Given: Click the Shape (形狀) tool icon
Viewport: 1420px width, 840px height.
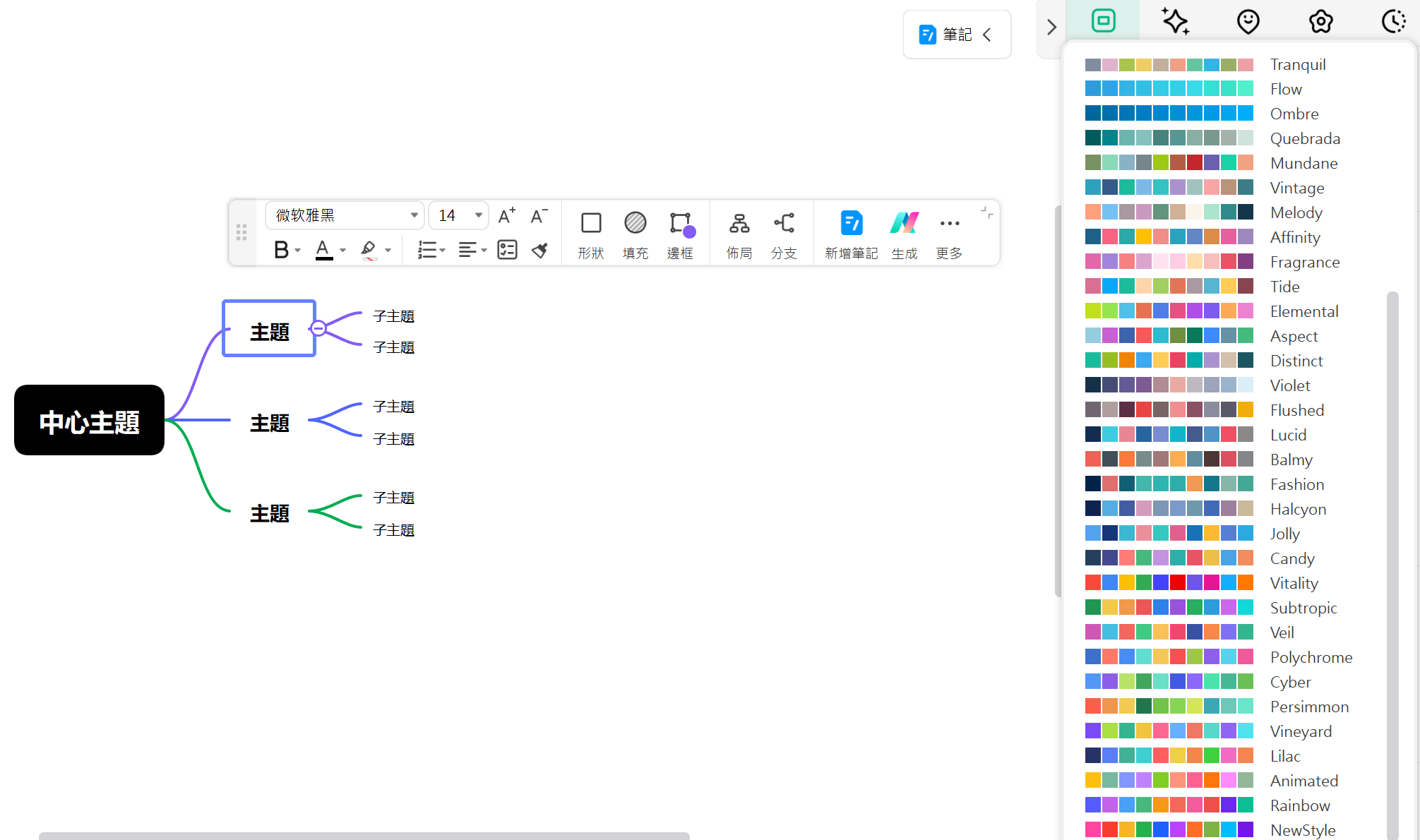Looking at the screenshot, I should click(x=591, y=224).
